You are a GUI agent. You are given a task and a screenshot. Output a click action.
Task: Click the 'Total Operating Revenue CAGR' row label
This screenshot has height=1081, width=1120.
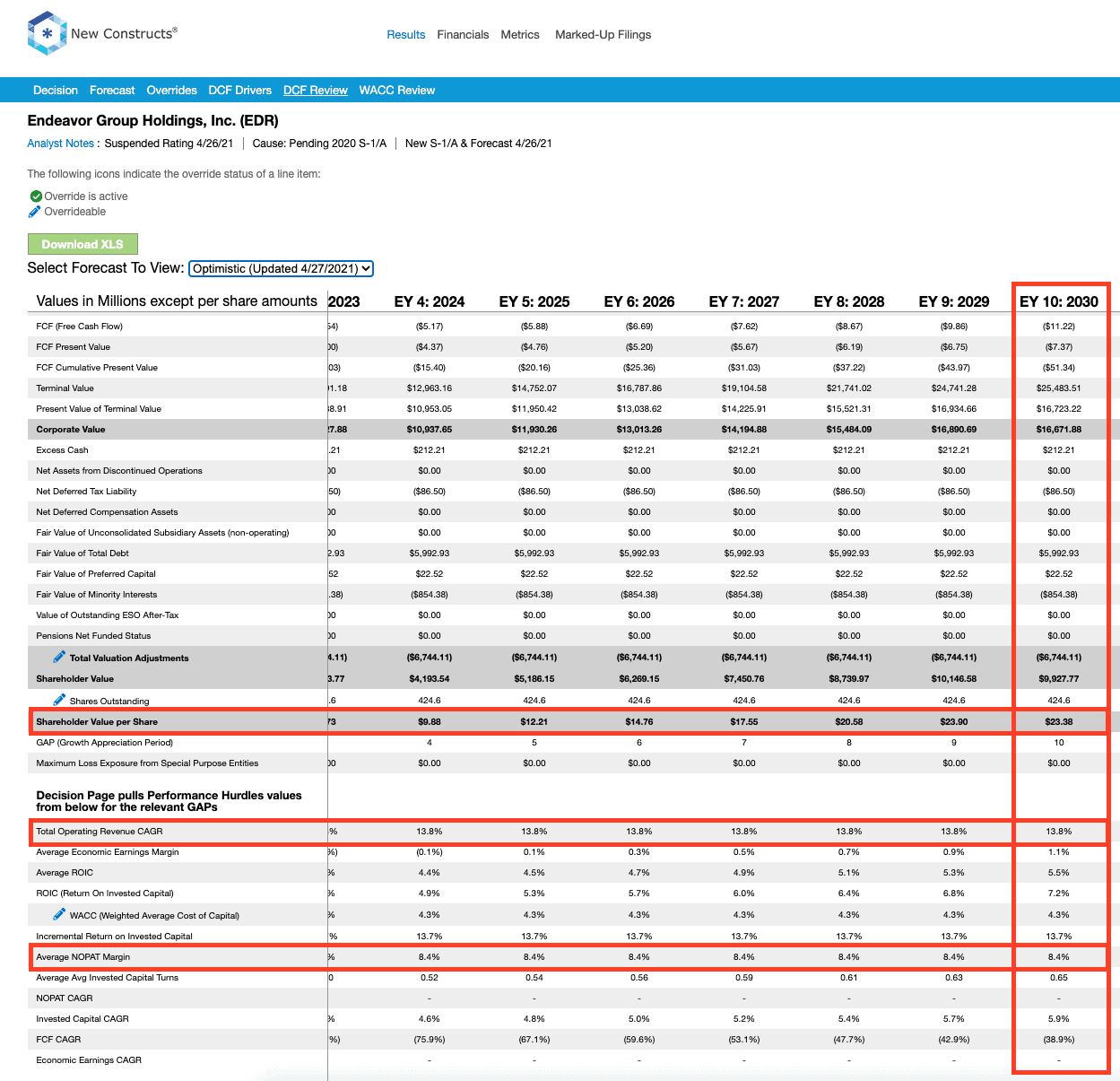coord(100,832)
